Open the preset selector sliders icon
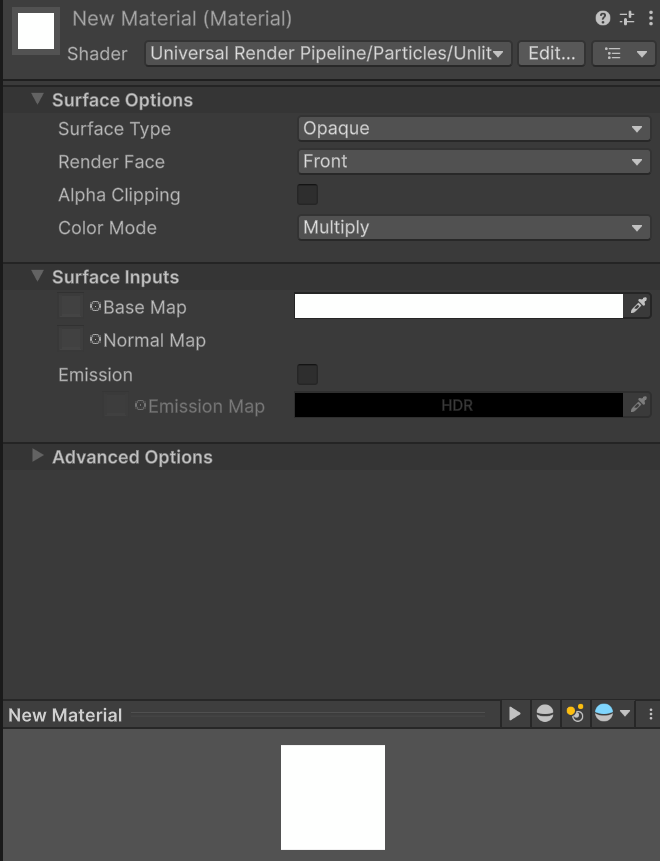 point(627,19)
